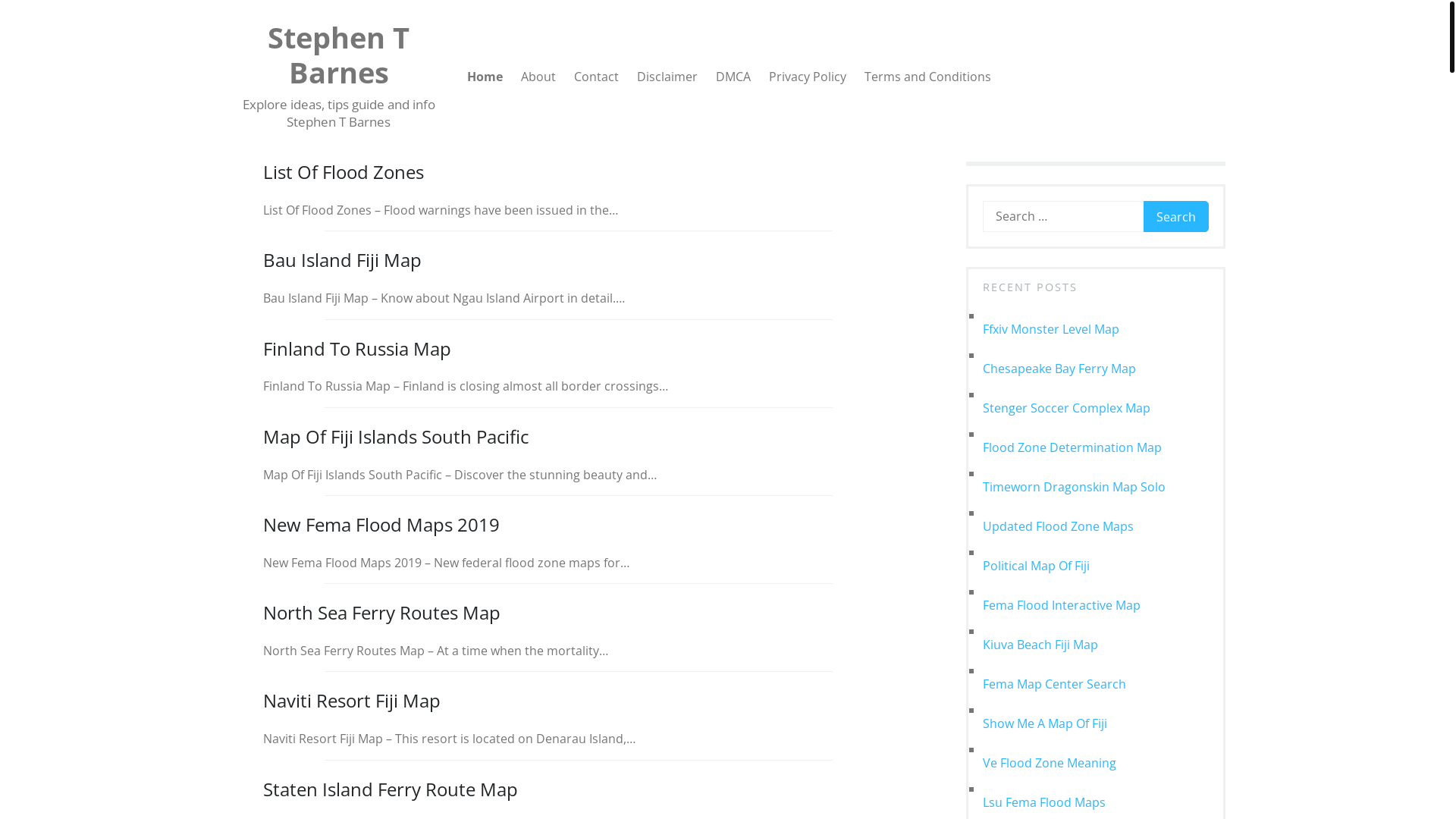Open the About page
The height and width of the screenshot is (819, 1456).
coord(538,77)
